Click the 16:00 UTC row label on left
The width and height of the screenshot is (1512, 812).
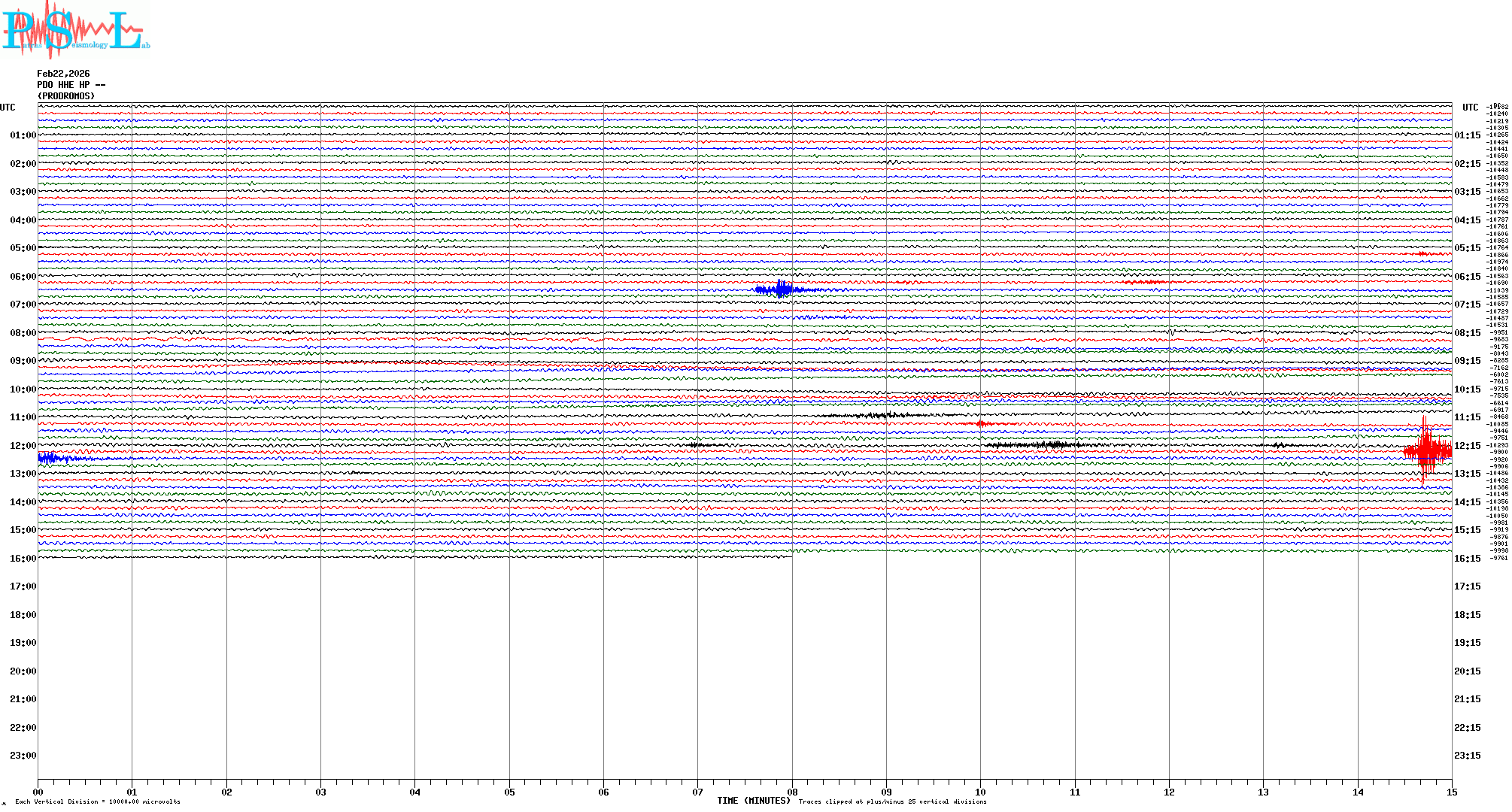(x=23, y=559)
